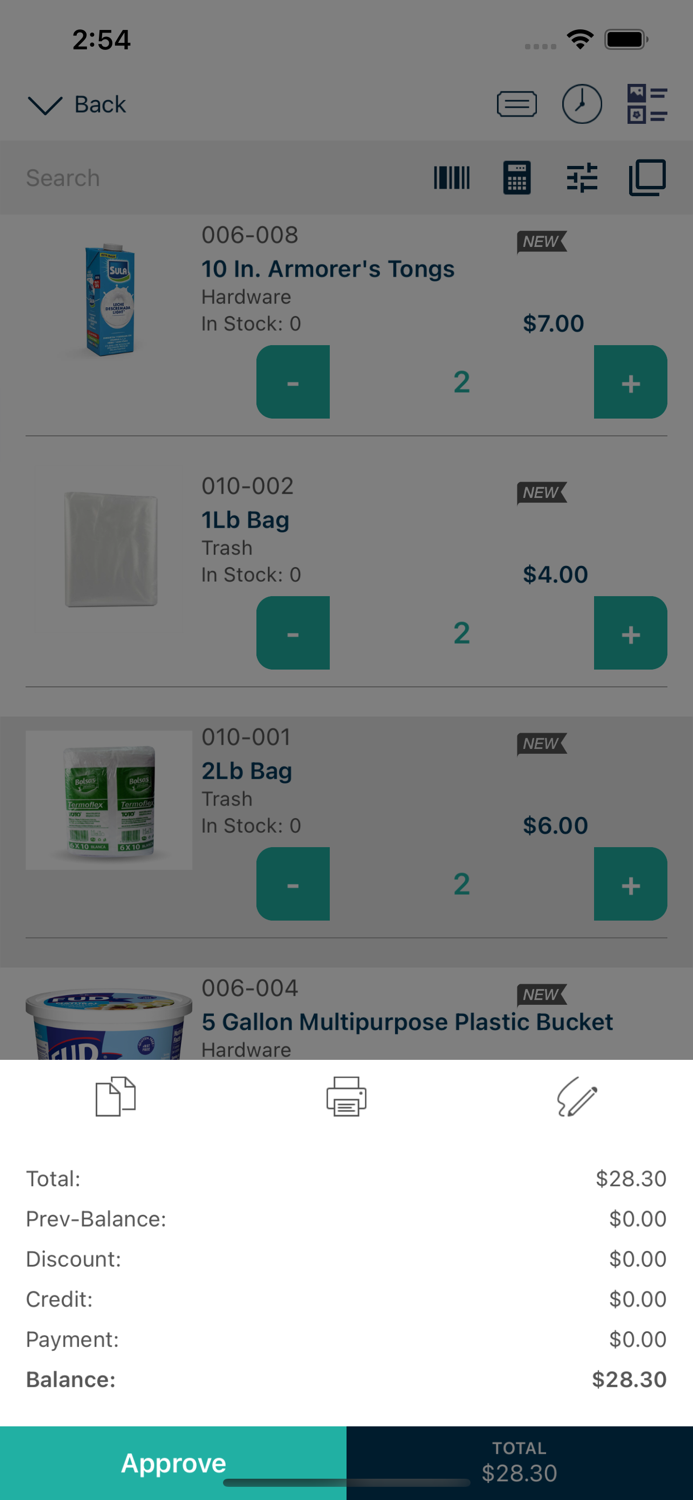Open the product list view icon
Screen dimensions: 693x1500
click(647, 103)
